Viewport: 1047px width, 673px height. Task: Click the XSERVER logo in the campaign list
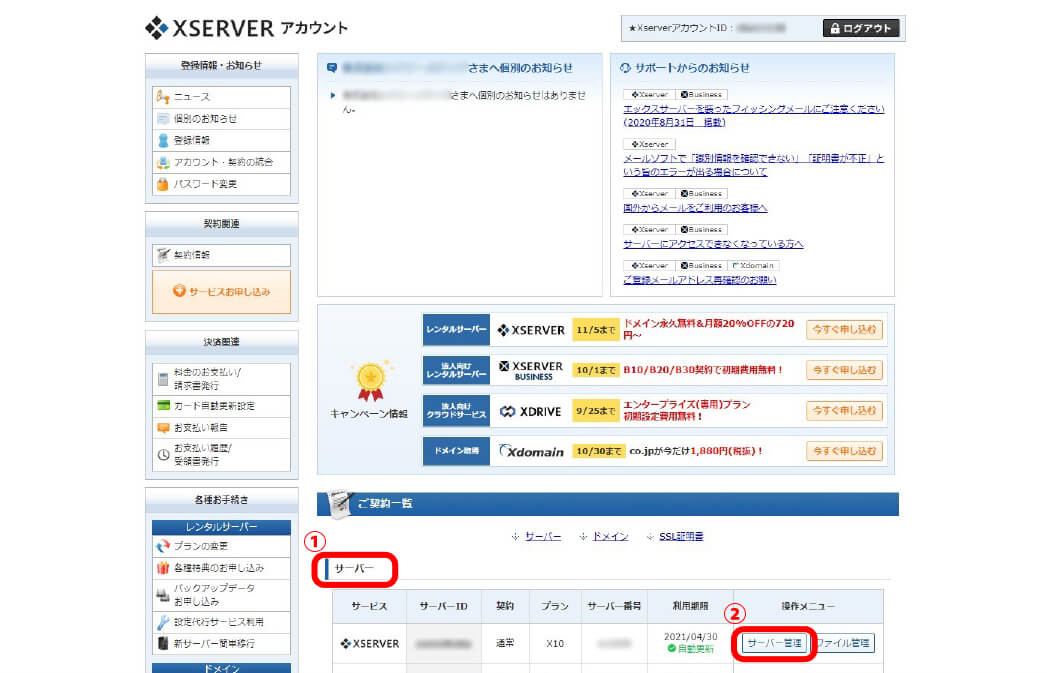pos(532,330)
